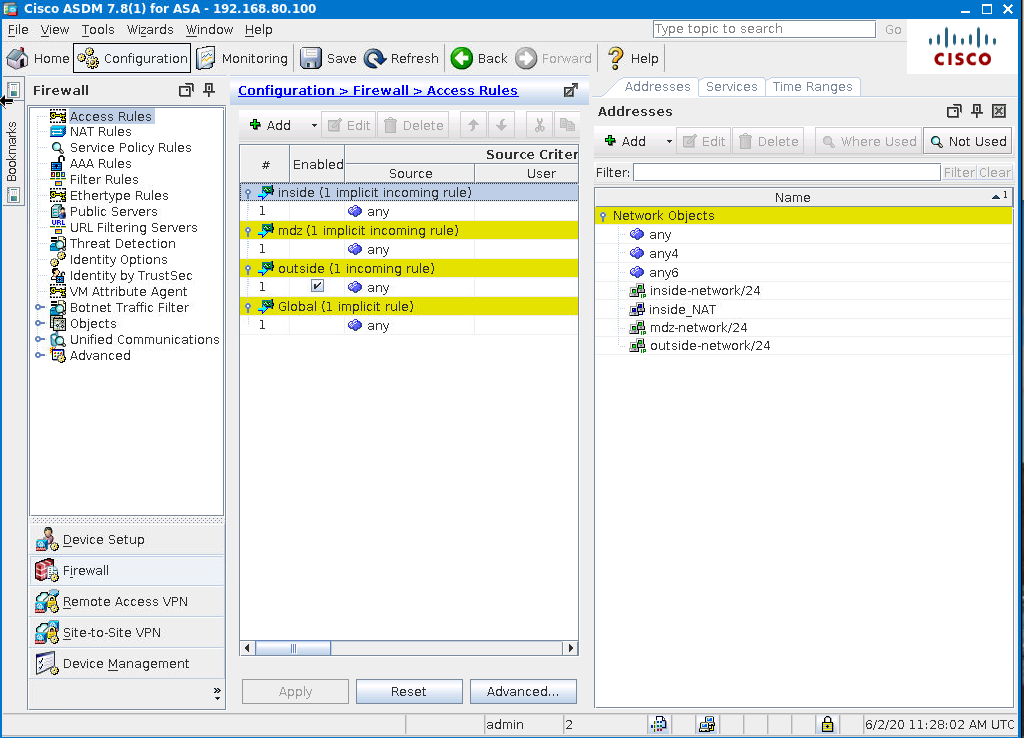Viewport: 1024px width, 738px height.
Task: Follow the Configuration > Firewall > Access Rules link
Action: tap(377, 91)
